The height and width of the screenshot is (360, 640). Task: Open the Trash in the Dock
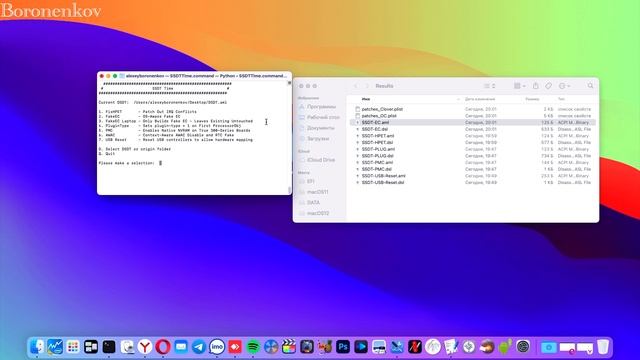603,347
